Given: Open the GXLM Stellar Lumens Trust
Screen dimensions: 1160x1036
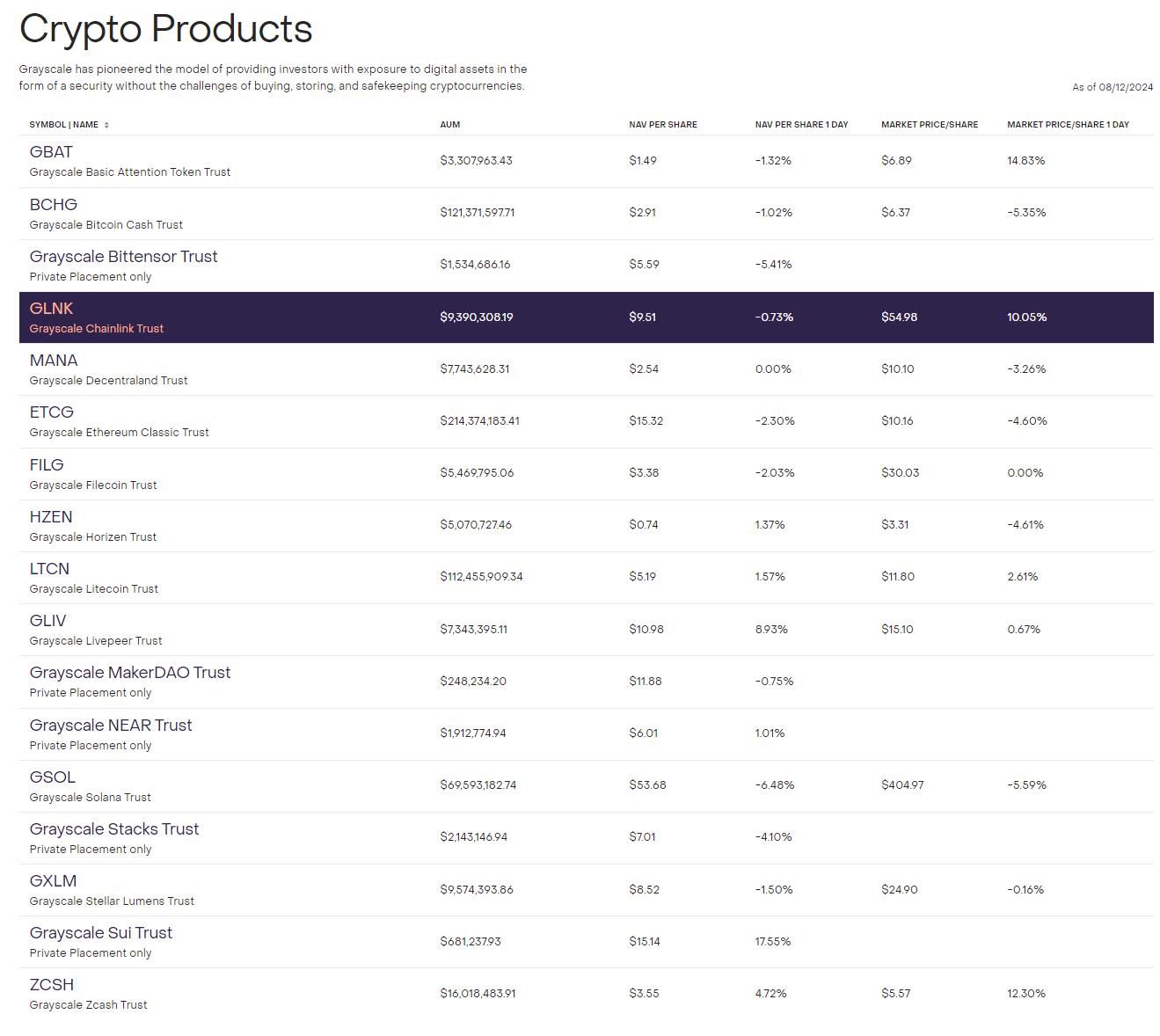Looking at the screenshot, I should tap(53, 881).
